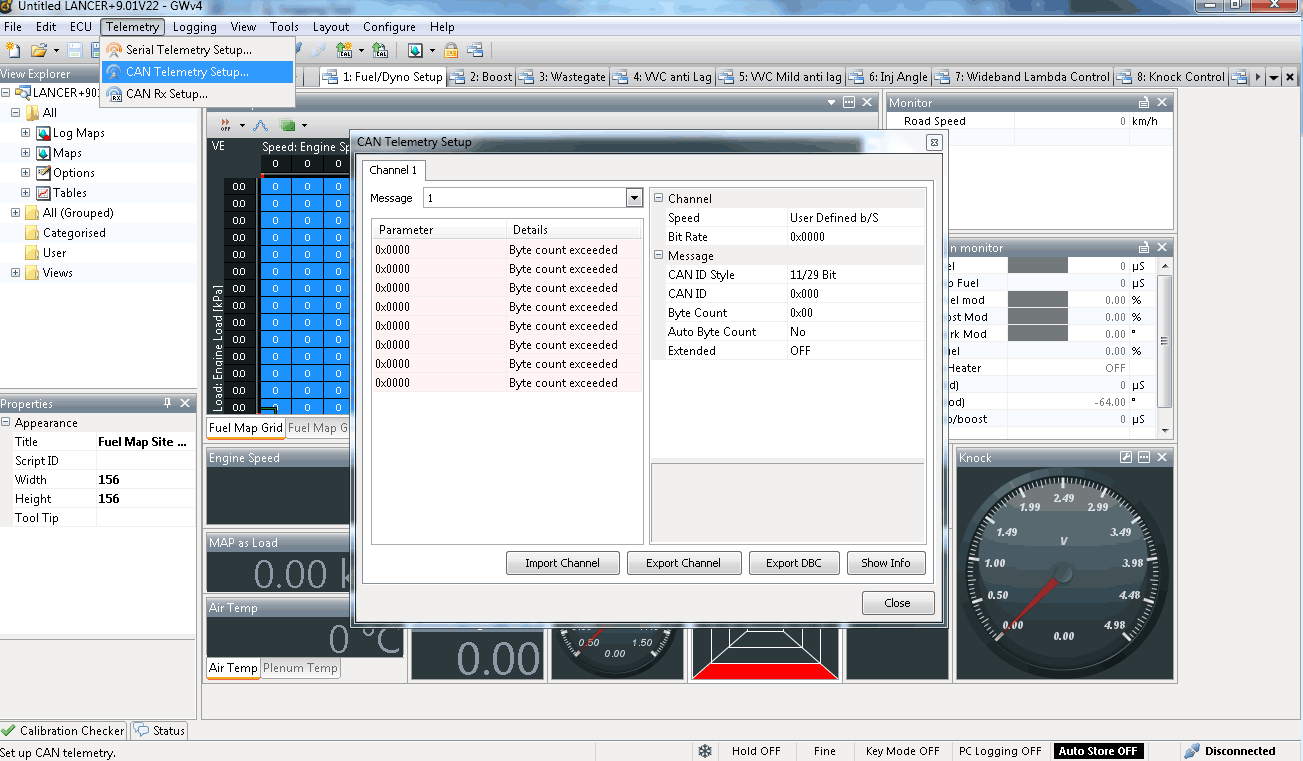Toggle Auto Store OFF in status bar
The width and height of the screenshot is (1303, 761).
(1098, 751)
